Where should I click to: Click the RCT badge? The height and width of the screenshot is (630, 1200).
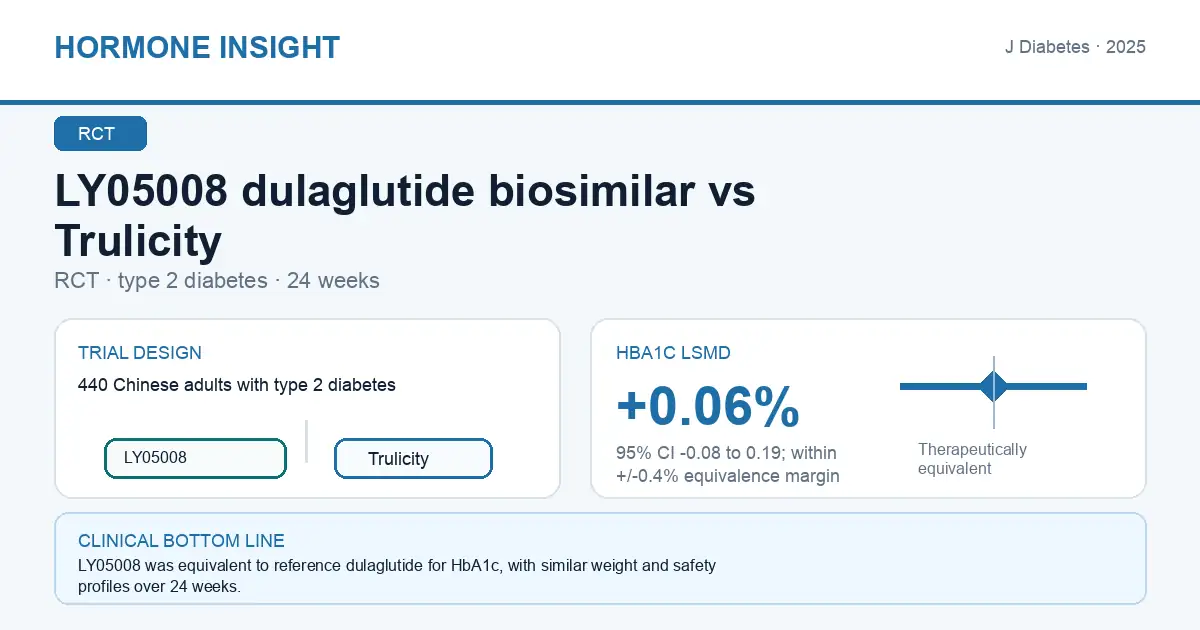(100, 134)
